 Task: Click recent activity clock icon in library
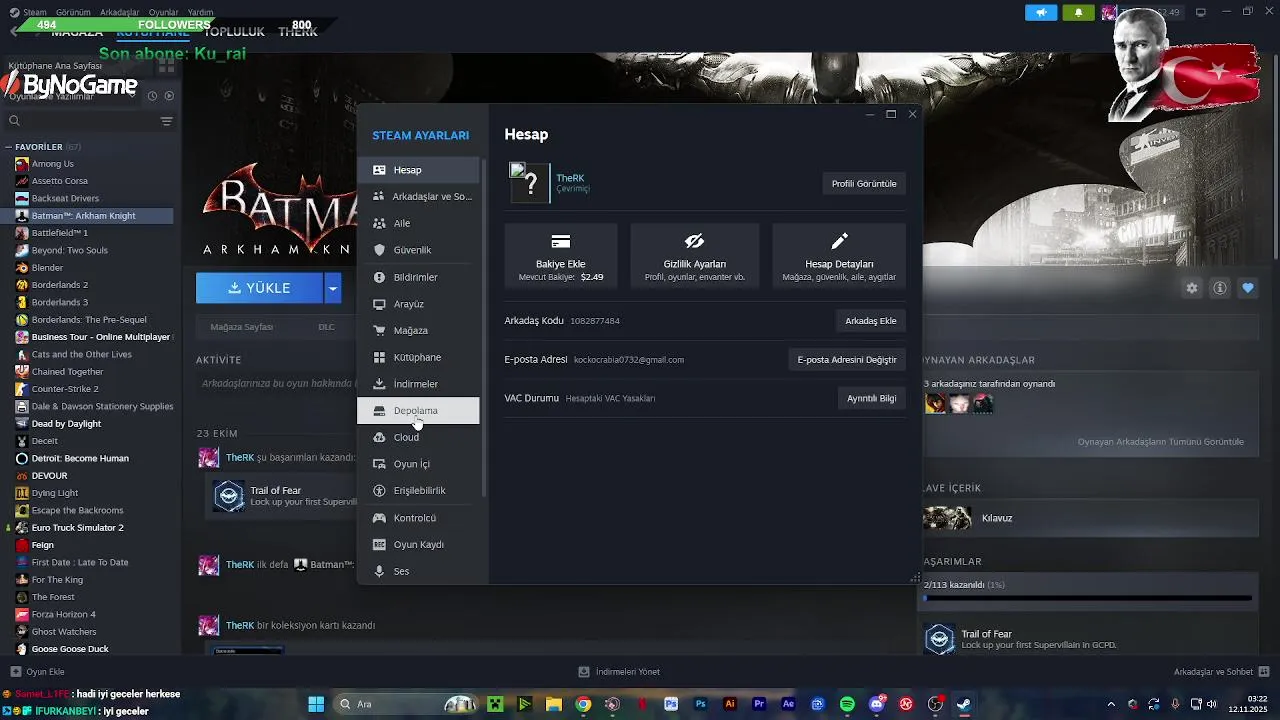152,96
